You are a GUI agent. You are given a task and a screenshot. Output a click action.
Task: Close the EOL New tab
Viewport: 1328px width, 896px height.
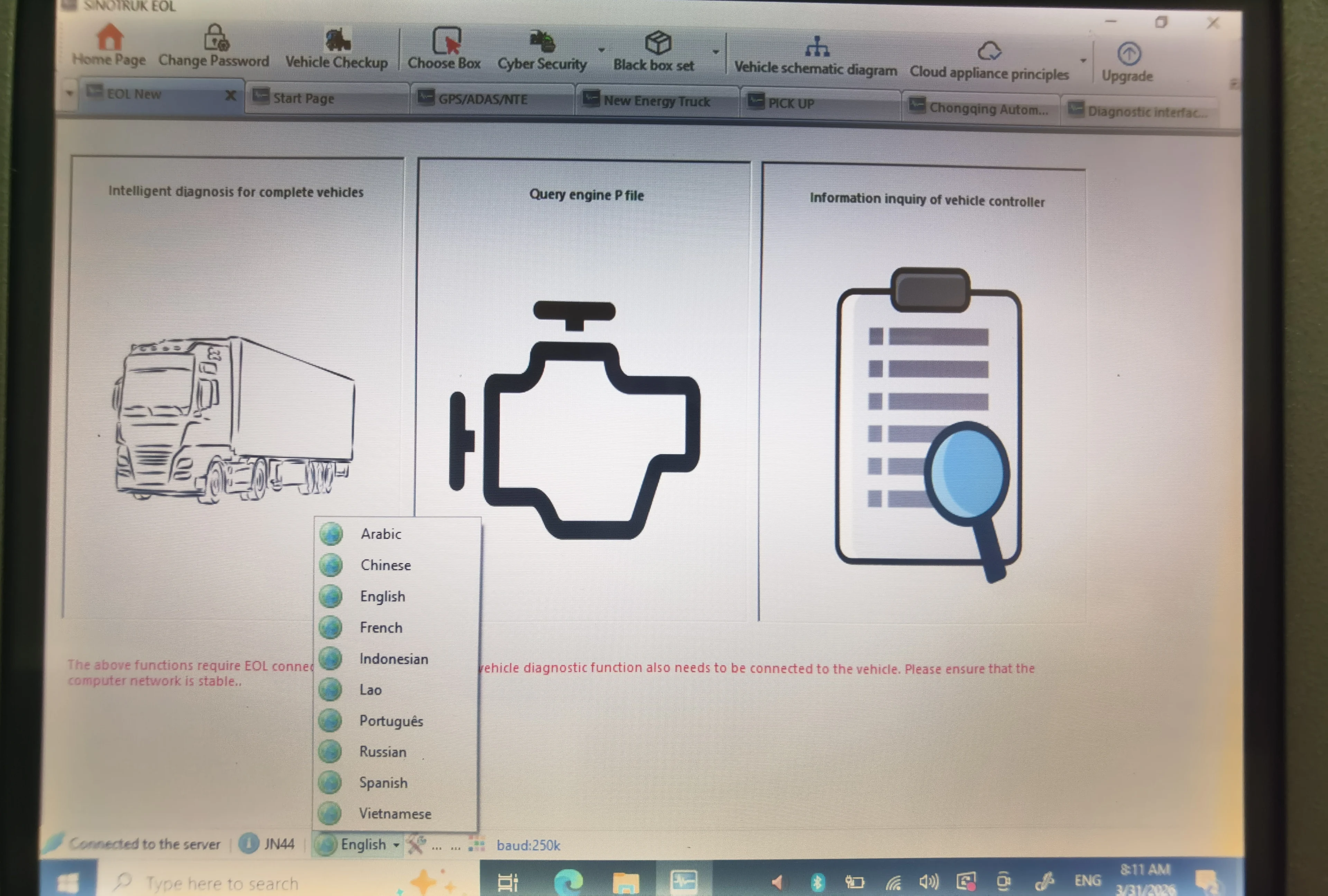pyautogui.click(x=230, y=95)
